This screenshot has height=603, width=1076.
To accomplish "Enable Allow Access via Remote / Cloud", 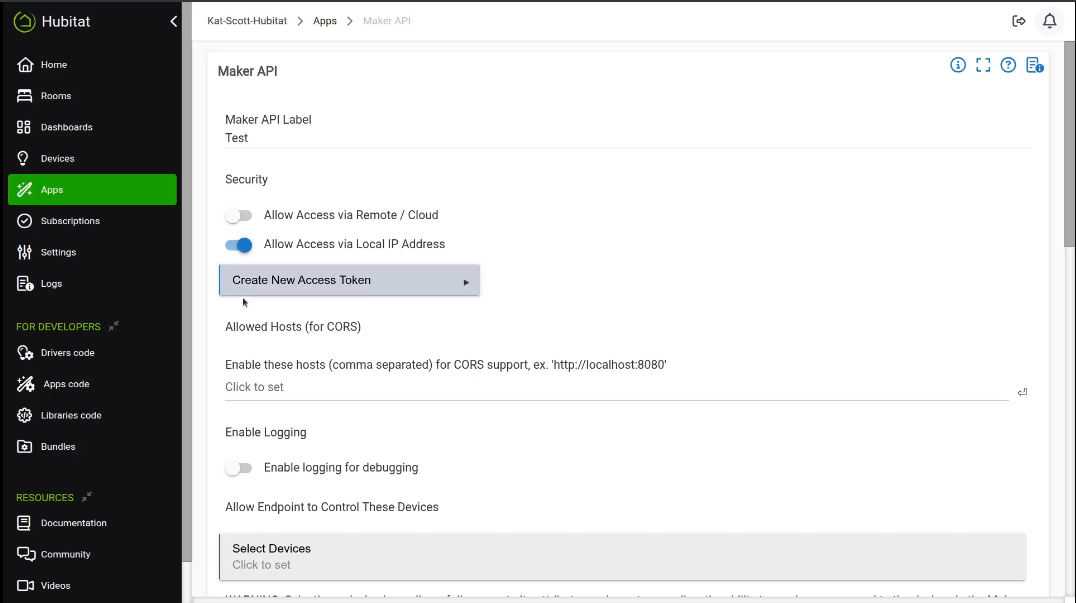I will click(x=238, y=215).
